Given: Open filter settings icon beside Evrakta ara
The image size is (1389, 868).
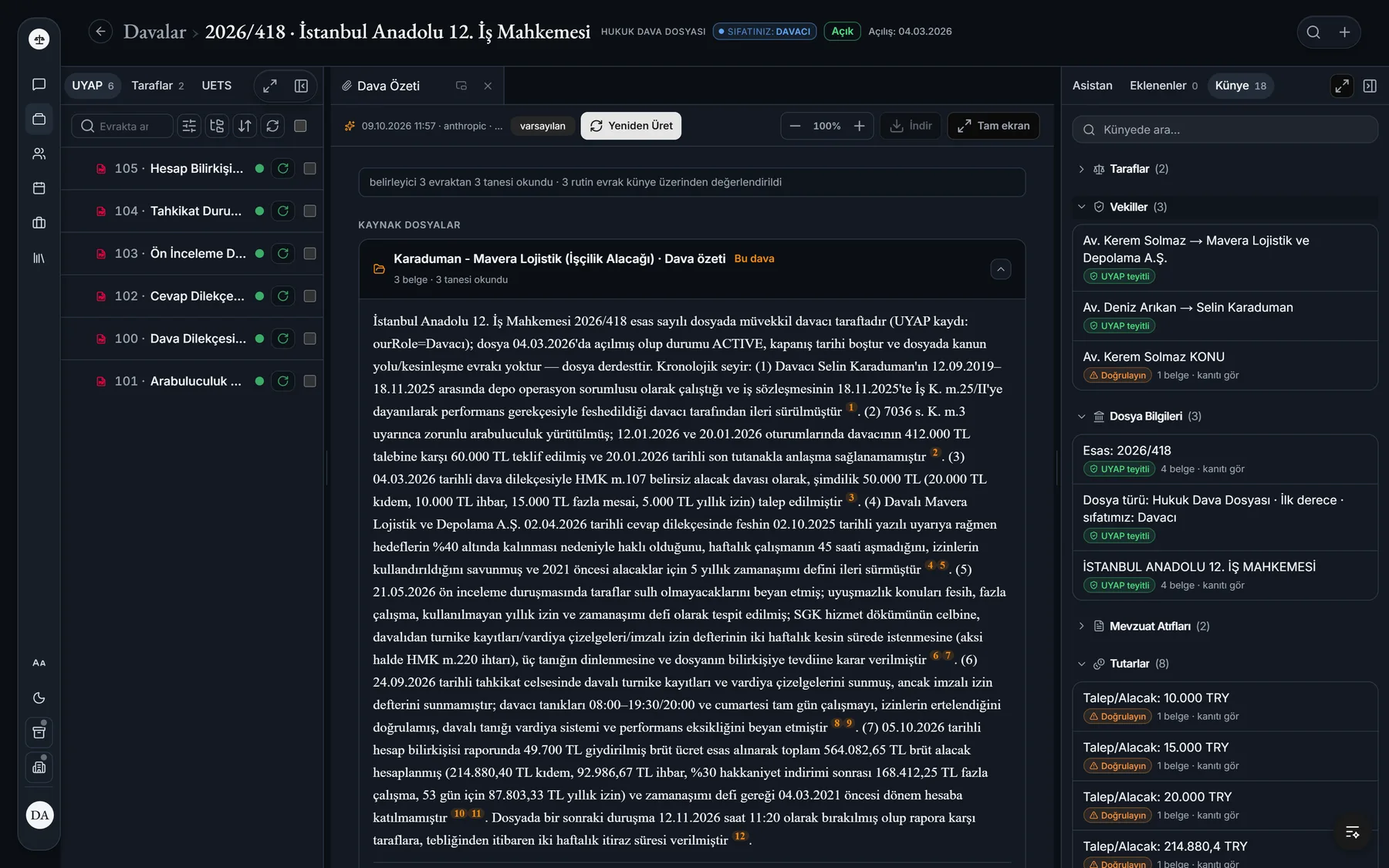Looking at the screenshot, I should pyautogui.click(x=189, y=126).
